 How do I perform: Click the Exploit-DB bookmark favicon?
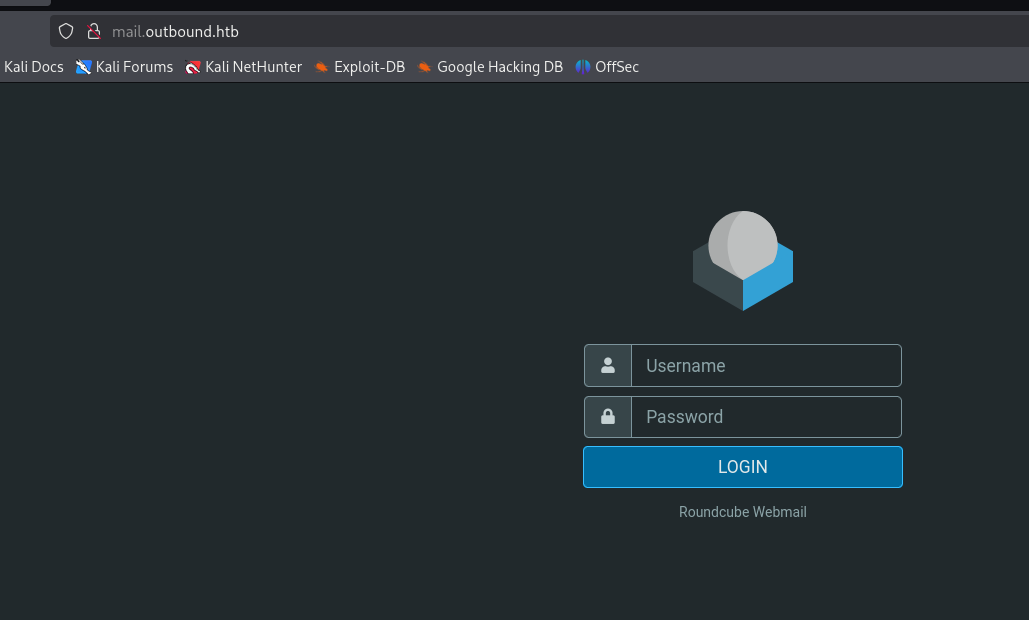321,67
